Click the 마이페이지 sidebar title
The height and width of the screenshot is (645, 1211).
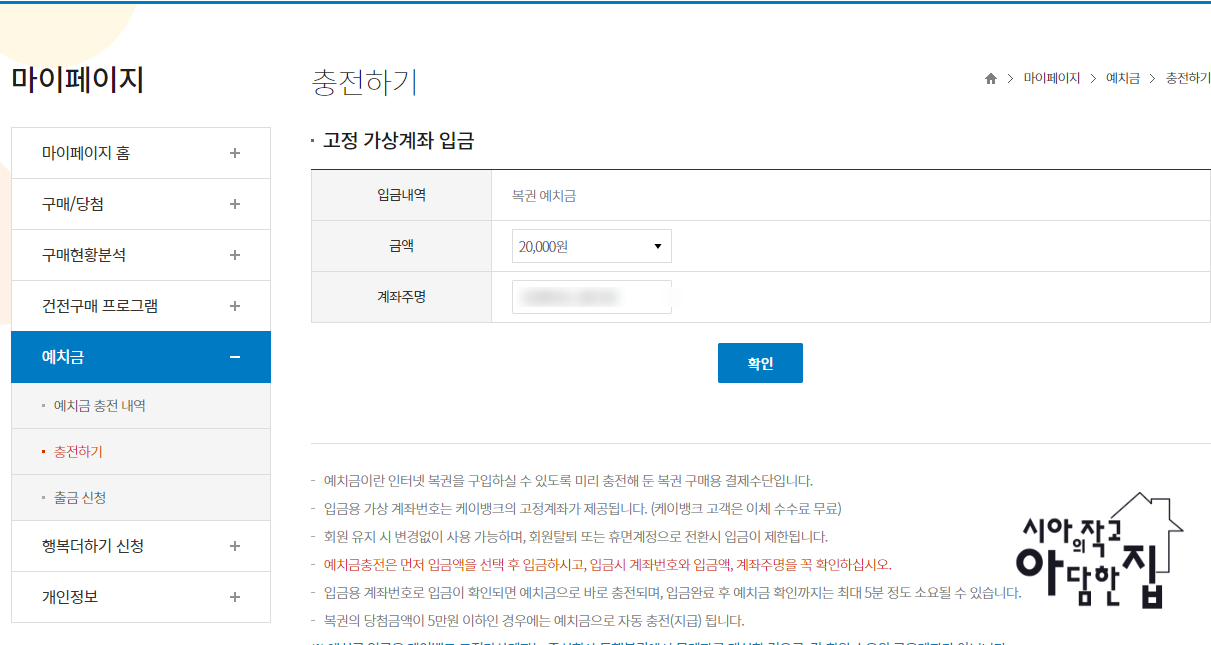(x=78, y=80)
